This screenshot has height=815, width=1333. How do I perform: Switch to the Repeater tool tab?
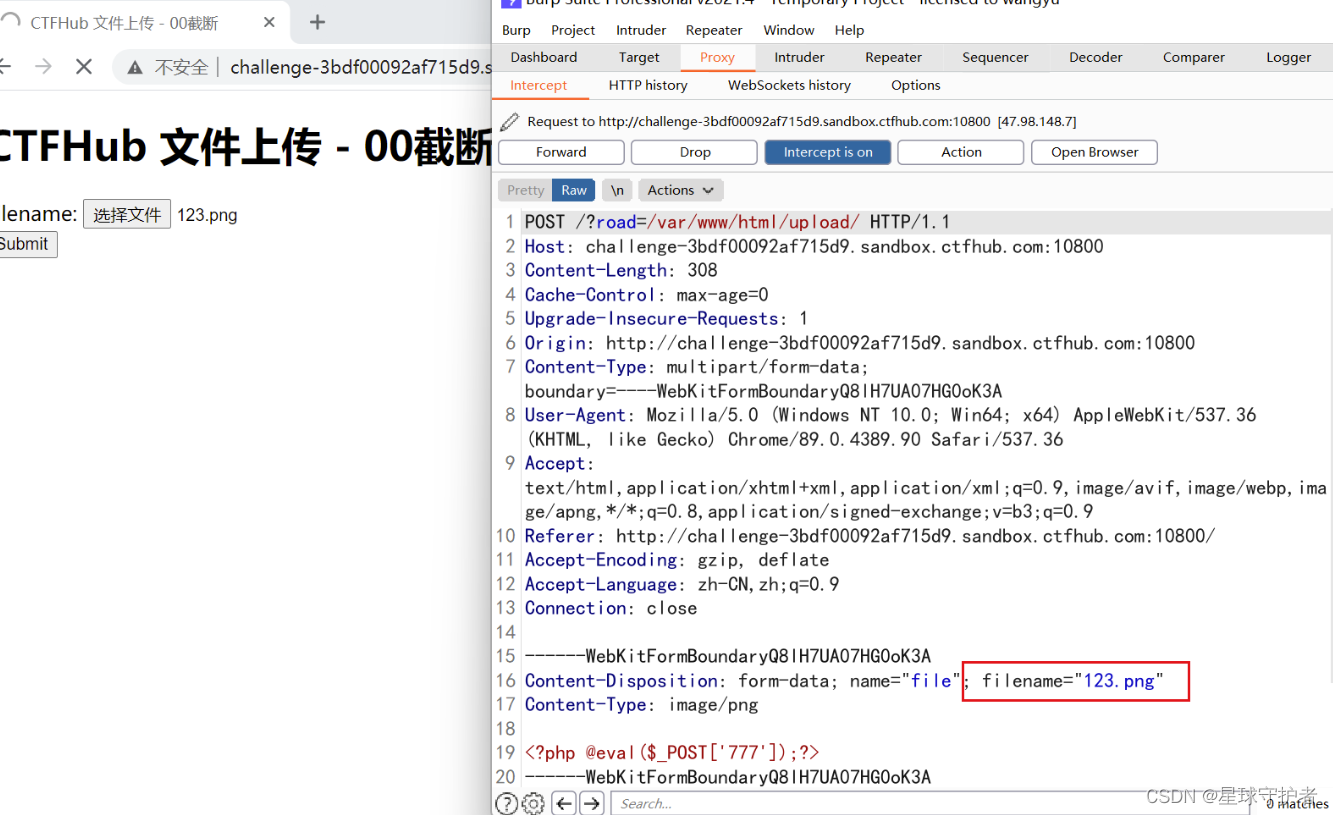tap(894, 57)
